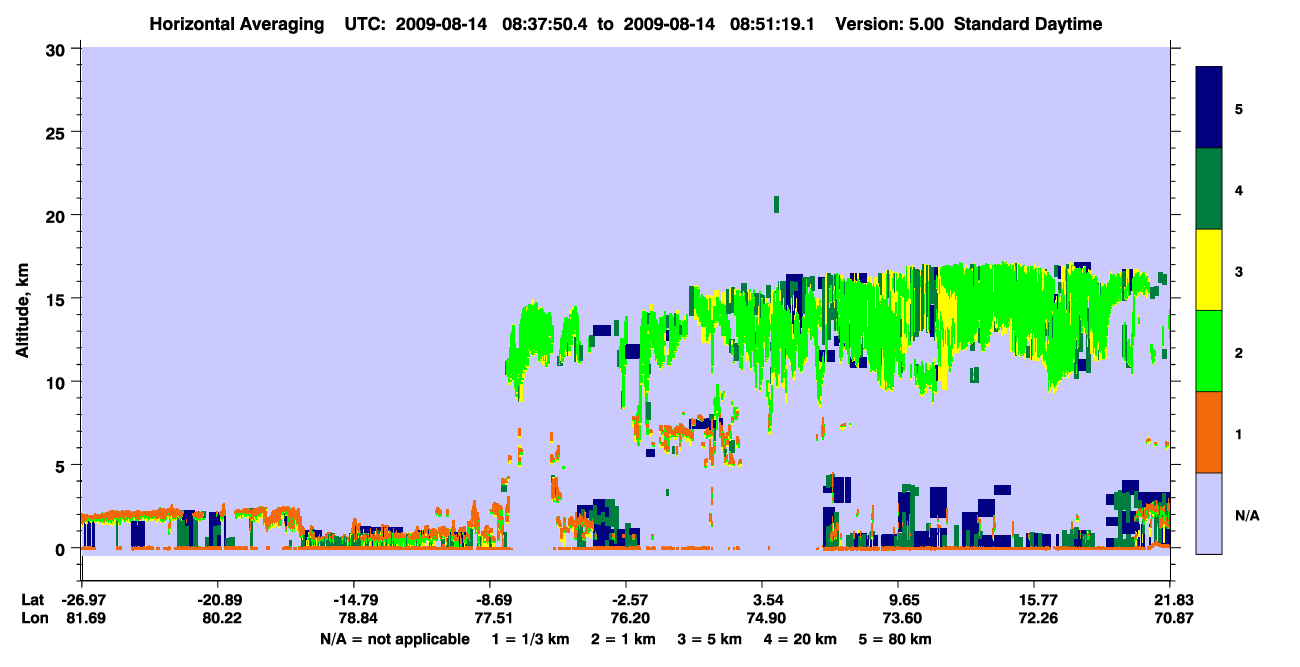Click the dark blue colorbar segment labeled 5
The width and height of the screenshot is (1300, 667).
tap(1209, 108)
